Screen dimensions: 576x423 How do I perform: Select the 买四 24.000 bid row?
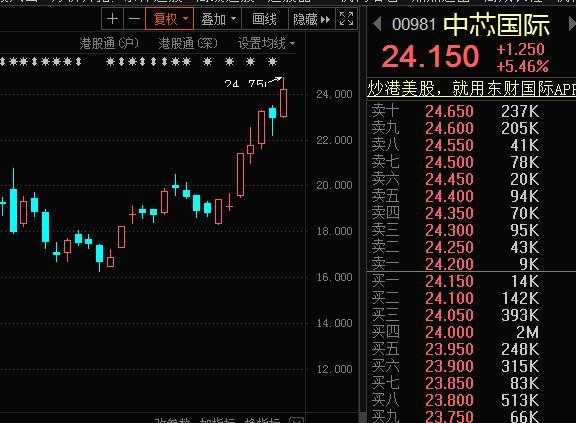point(456,332)
